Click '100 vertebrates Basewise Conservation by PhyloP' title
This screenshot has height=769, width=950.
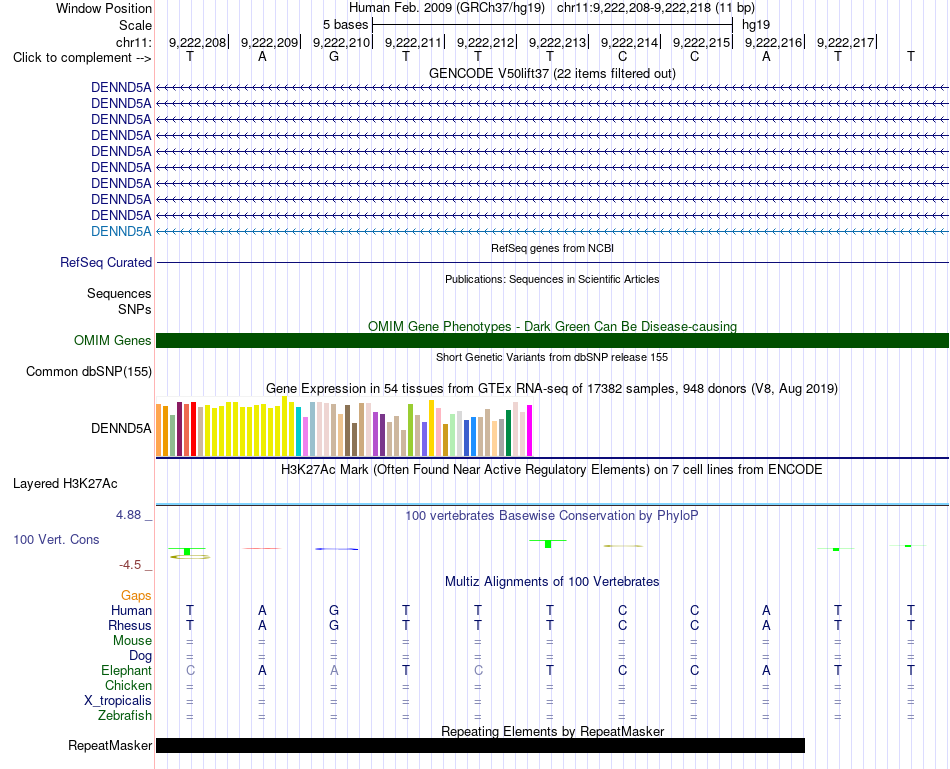552,516
